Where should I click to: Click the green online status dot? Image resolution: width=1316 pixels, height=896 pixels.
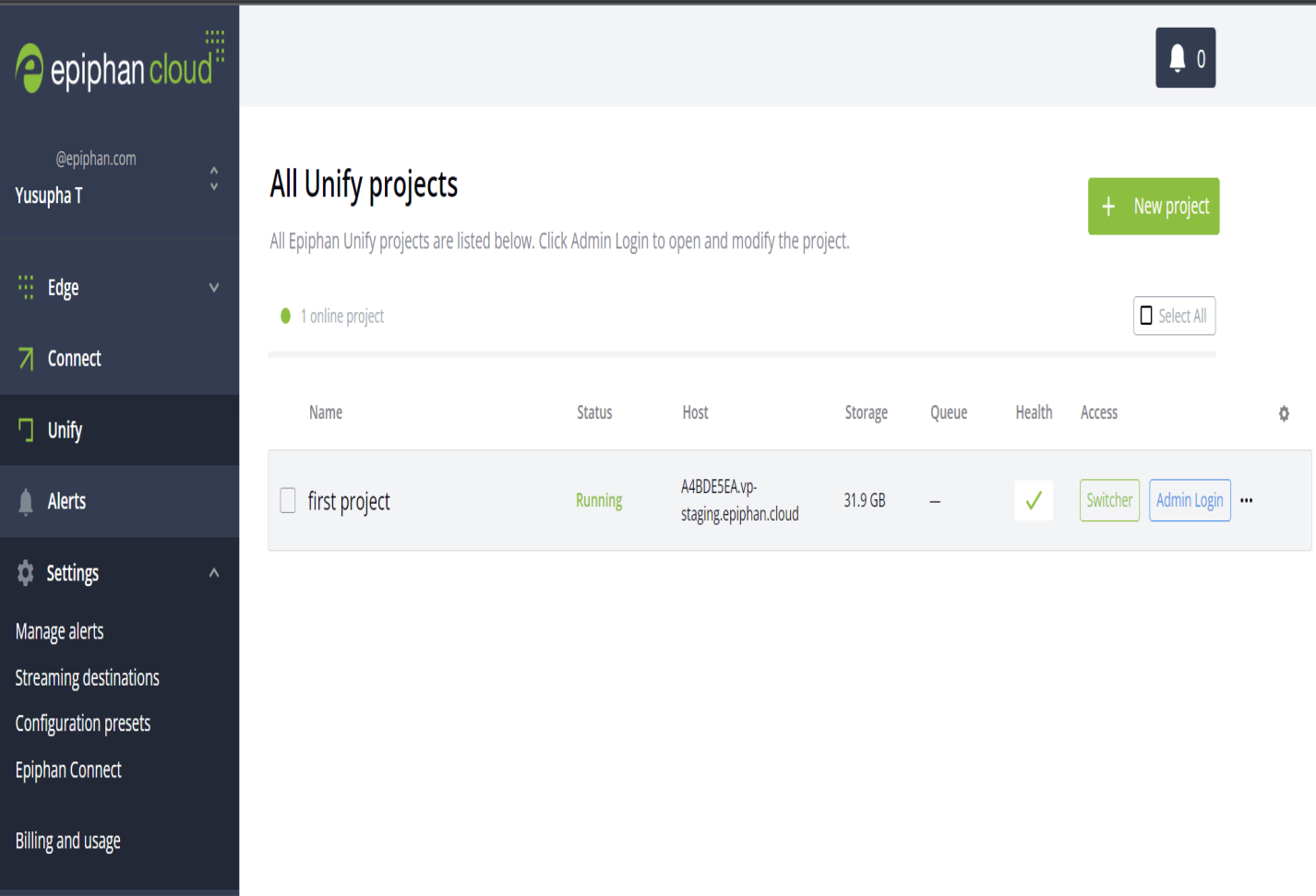[x=286, y=316]
